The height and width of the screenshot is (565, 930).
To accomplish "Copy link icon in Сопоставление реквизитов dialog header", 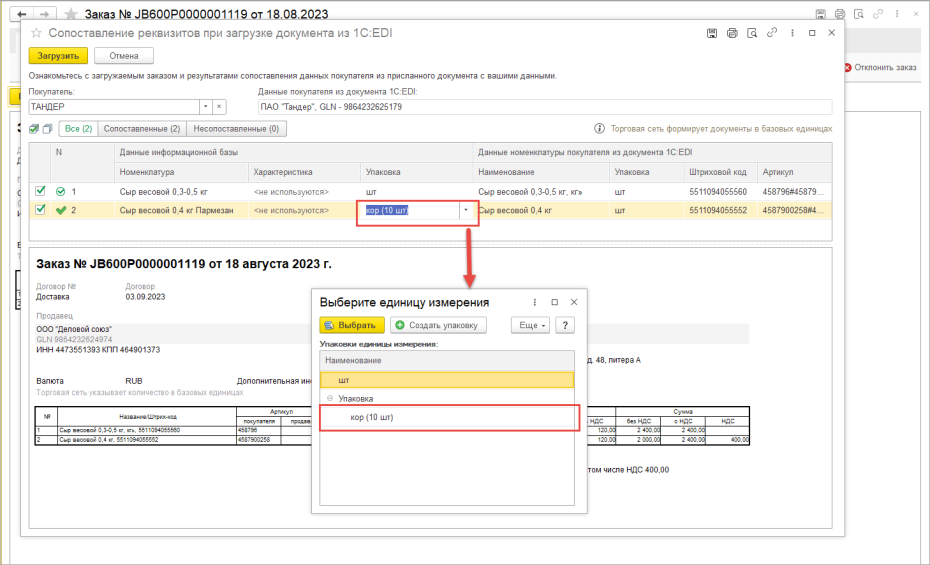I will point(772,33).
